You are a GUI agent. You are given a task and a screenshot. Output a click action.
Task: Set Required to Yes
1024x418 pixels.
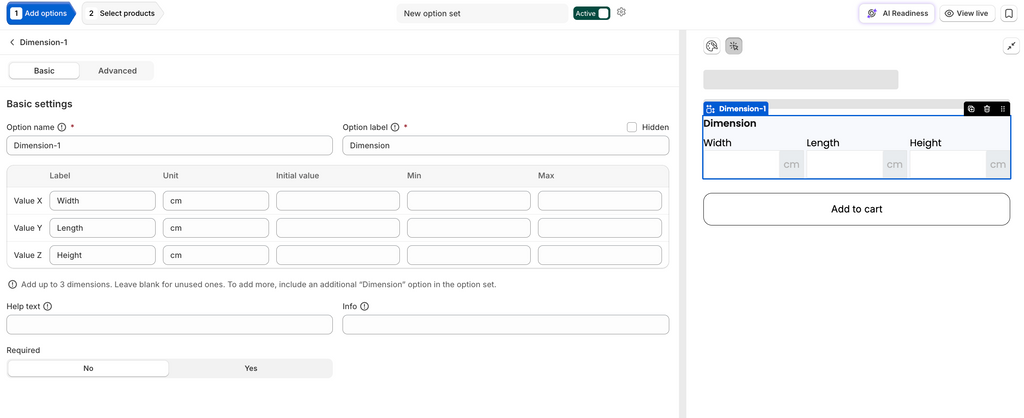[x=251, y=368]
